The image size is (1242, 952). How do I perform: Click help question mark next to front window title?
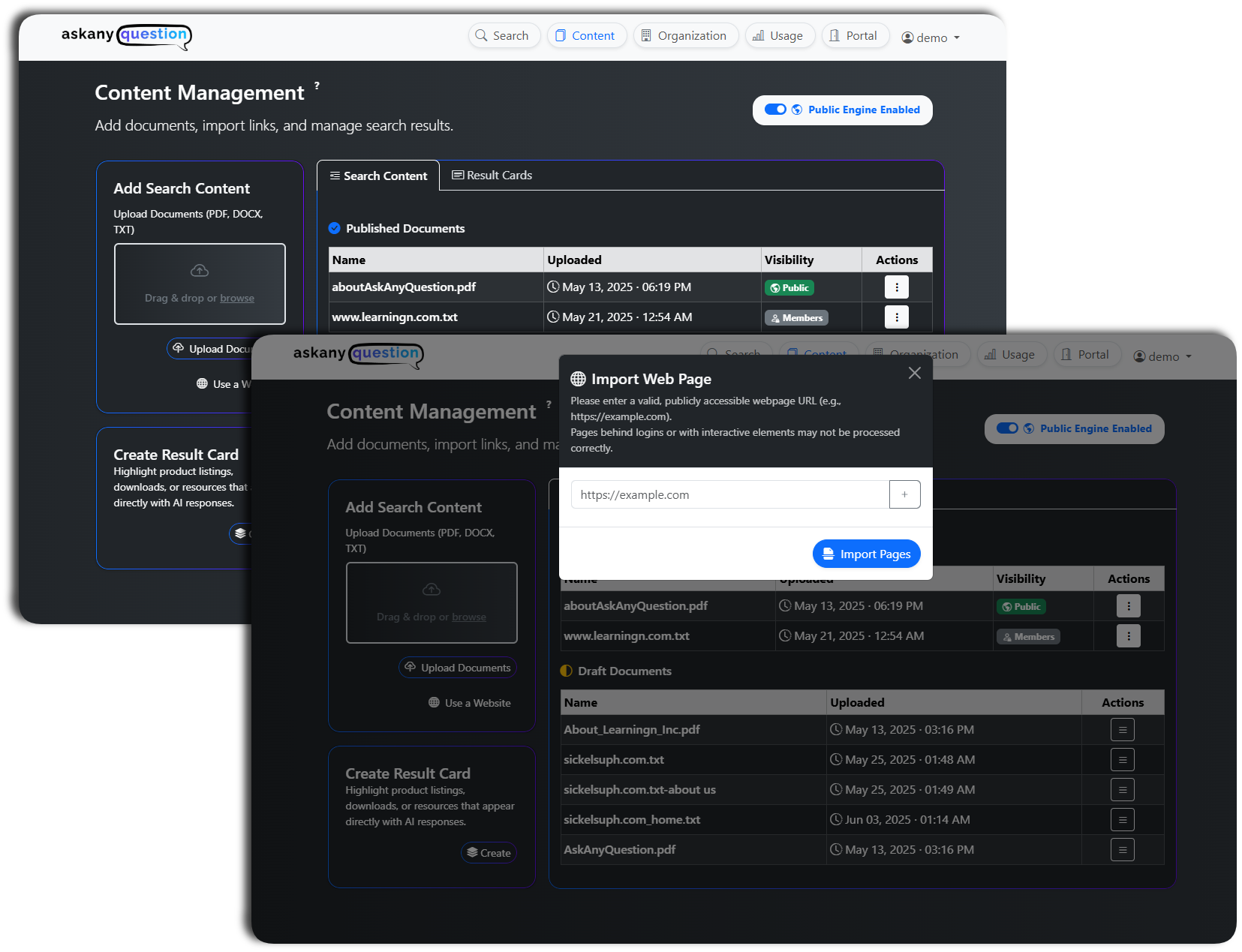click(x=549, y=404)
